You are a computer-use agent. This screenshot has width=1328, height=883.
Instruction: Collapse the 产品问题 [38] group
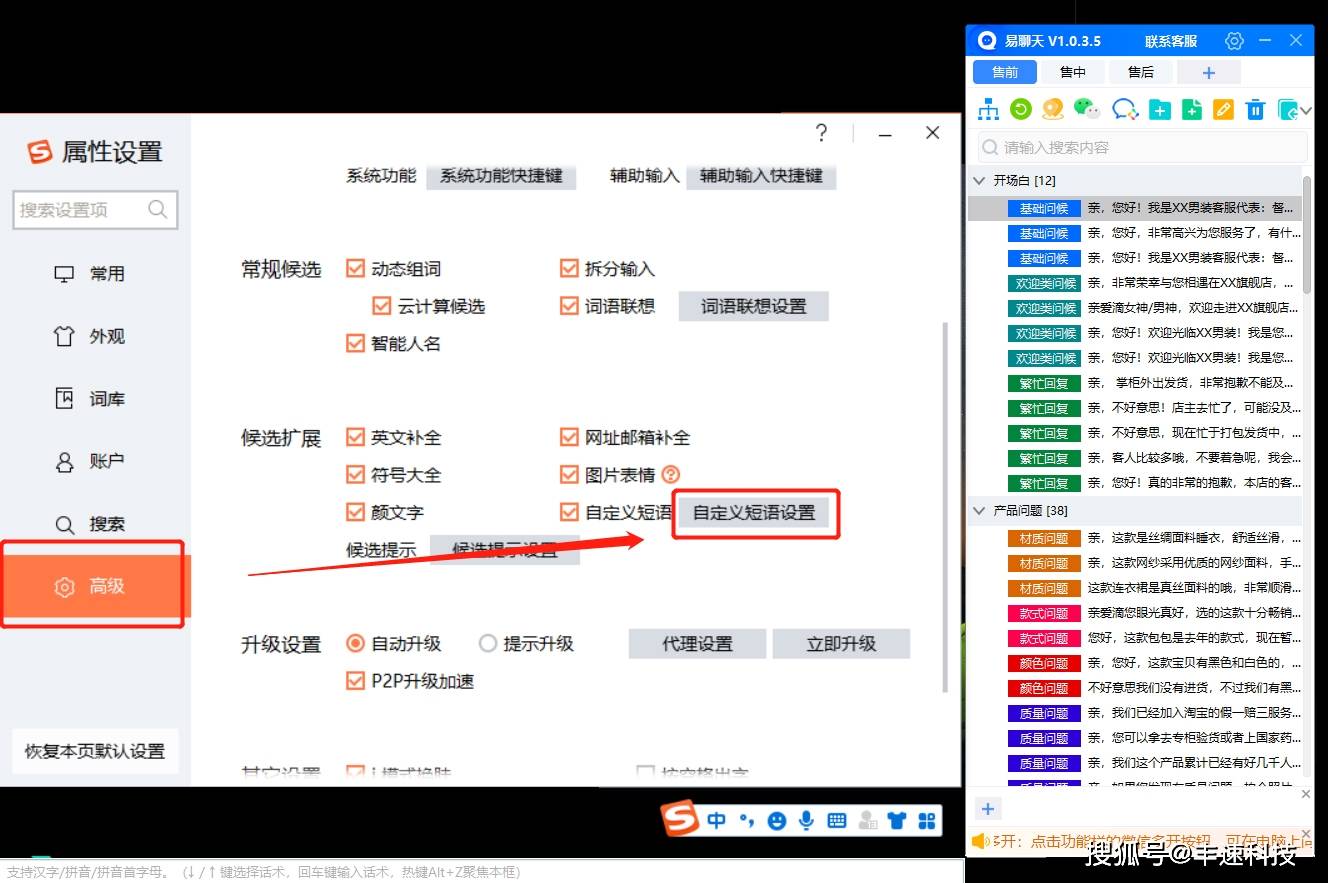coord(980,510)
